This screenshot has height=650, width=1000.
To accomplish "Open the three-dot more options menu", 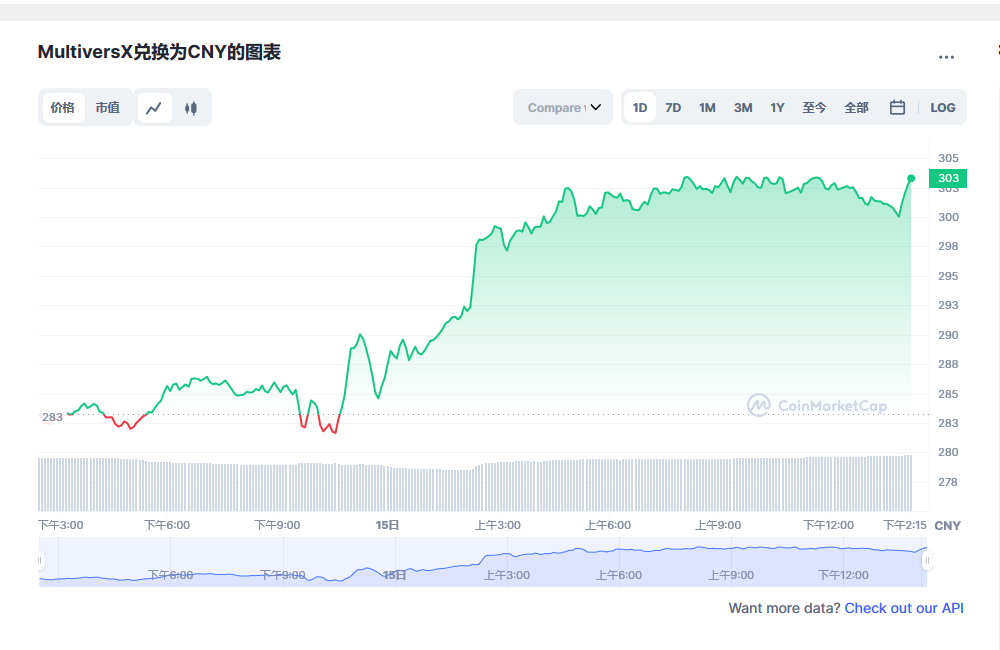I will coord(946,57).
